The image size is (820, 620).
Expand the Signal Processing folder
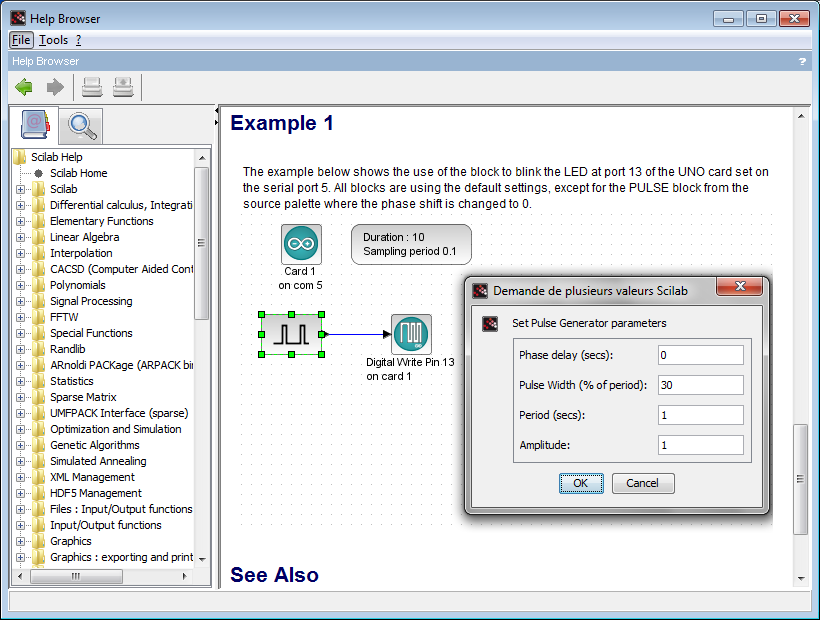pos(20,301)
